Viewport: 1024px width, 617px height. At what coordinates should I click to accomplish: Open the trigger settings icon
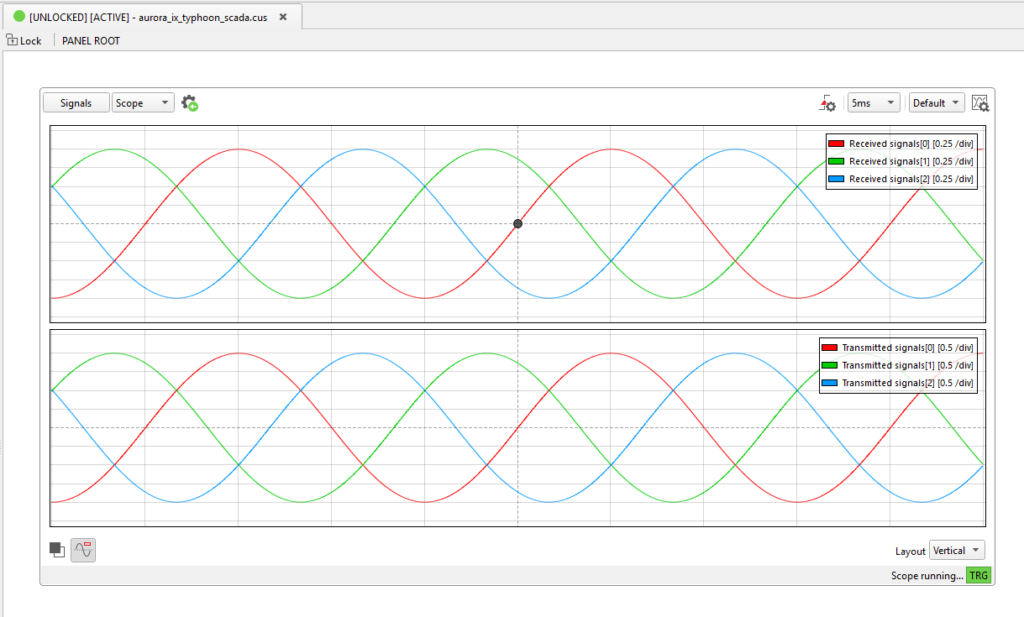tap(827, 103)
